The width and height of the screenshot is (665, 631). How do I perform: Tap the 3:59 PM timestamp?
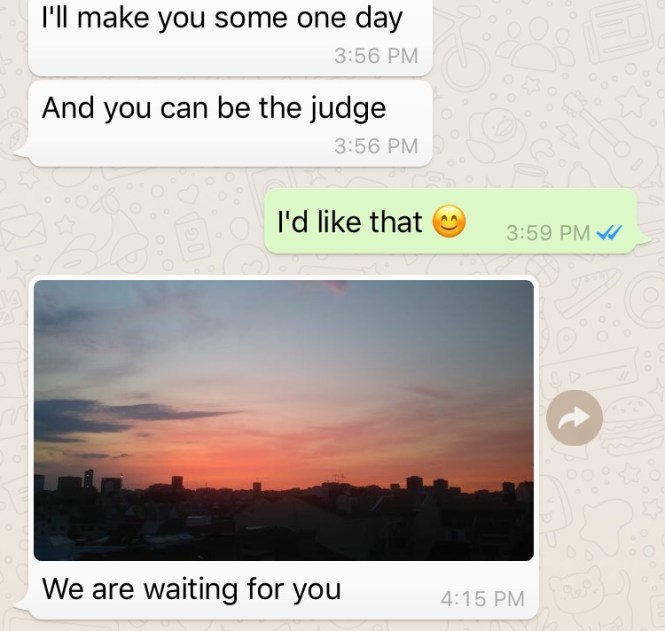[x=548, y=233]
